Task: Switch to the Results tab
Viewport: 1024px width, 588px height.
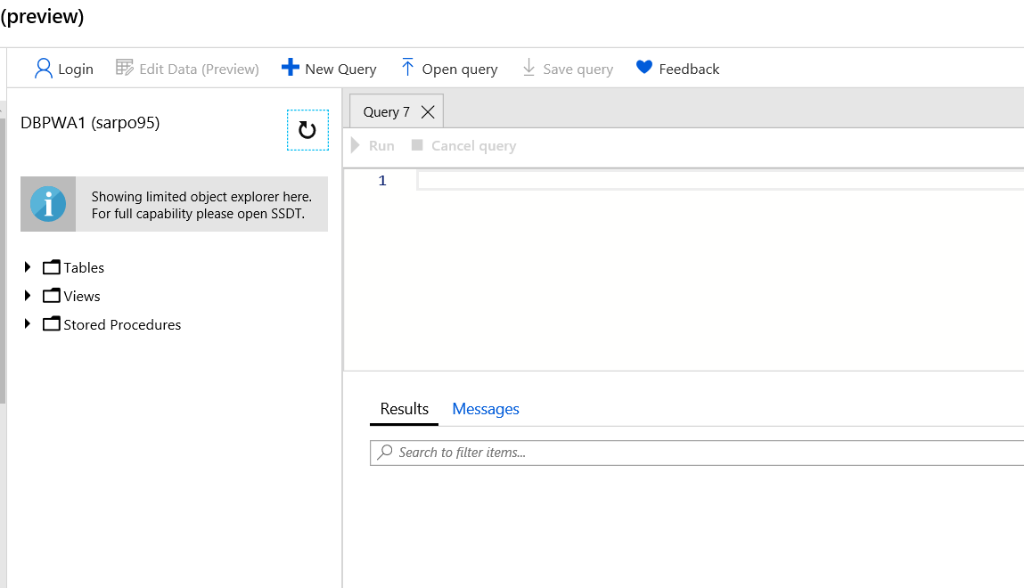Action: [x=404, y=409]
